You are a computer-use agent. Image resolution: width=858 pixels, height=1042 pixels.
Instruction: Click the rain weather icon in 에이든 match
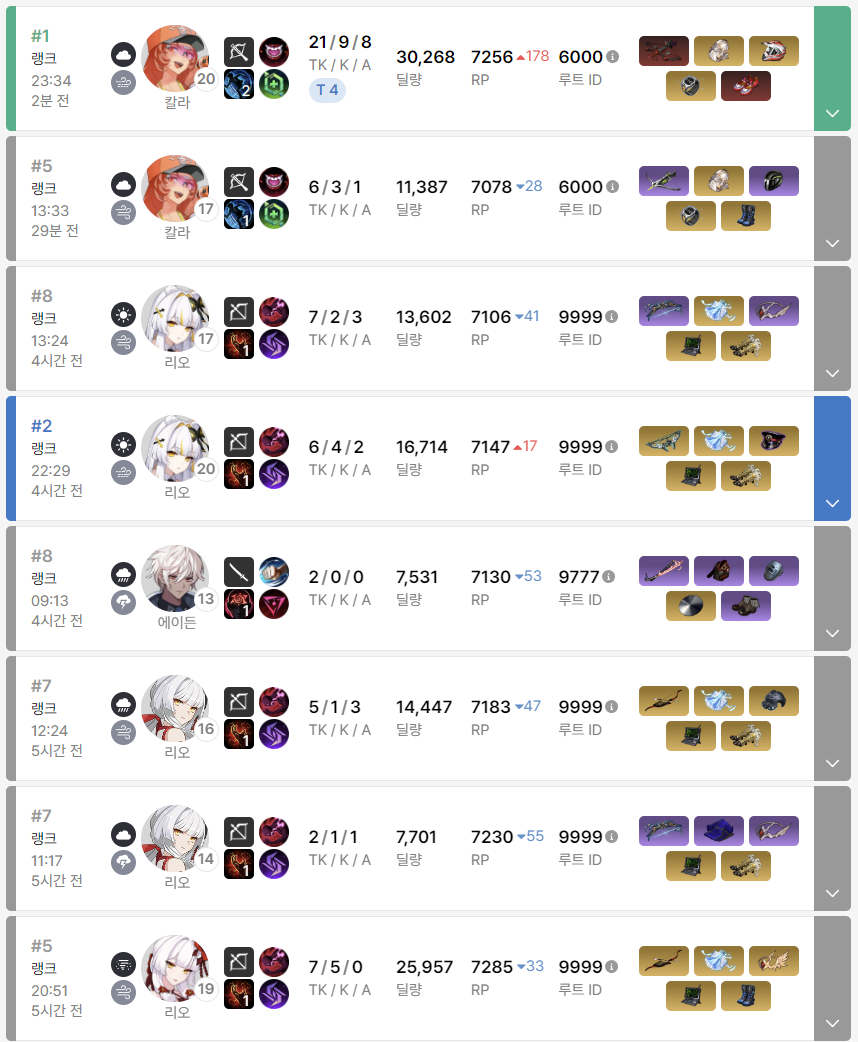click(124, 574)
